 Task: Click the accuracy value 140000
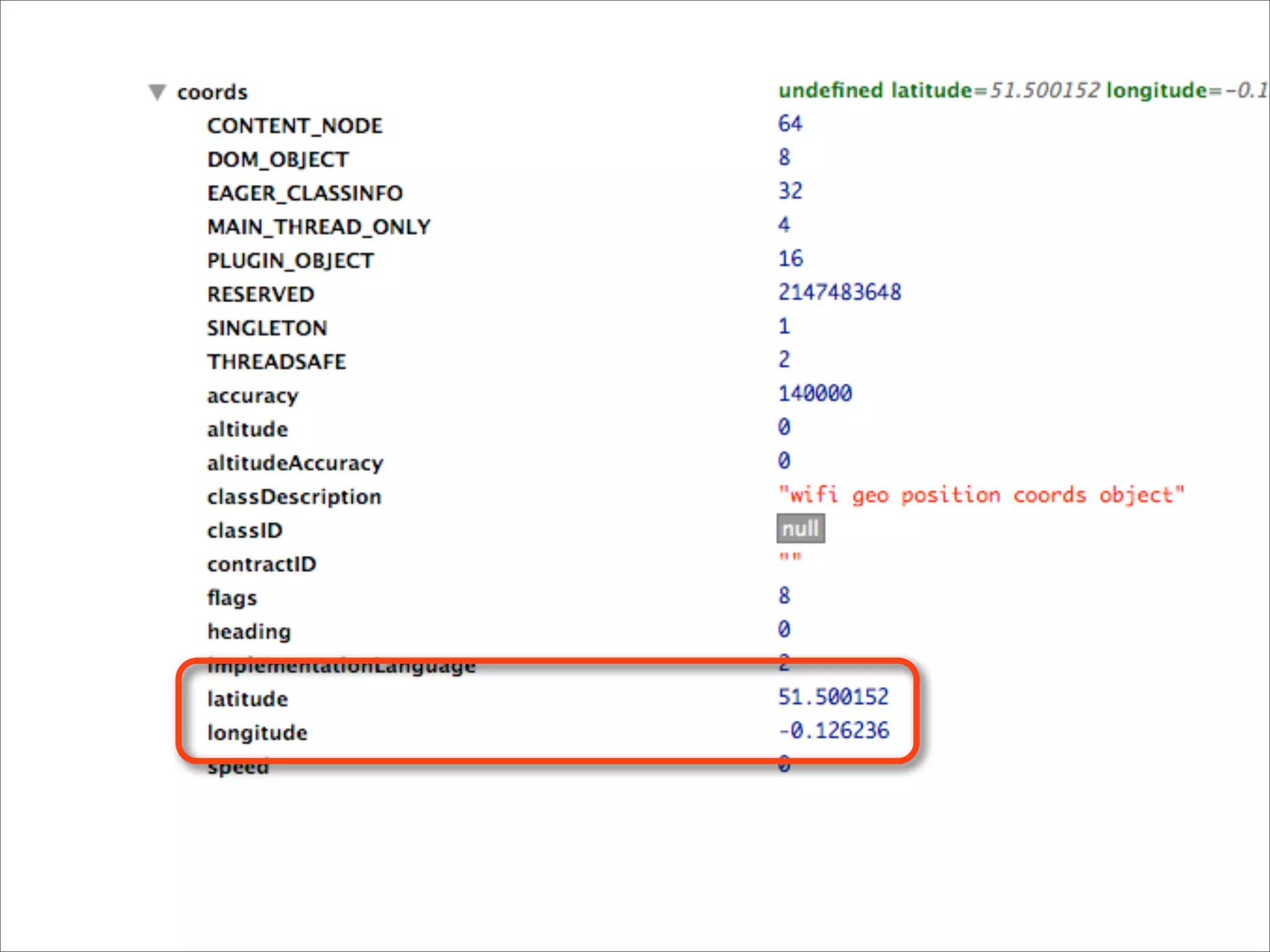tap(815, 393)
